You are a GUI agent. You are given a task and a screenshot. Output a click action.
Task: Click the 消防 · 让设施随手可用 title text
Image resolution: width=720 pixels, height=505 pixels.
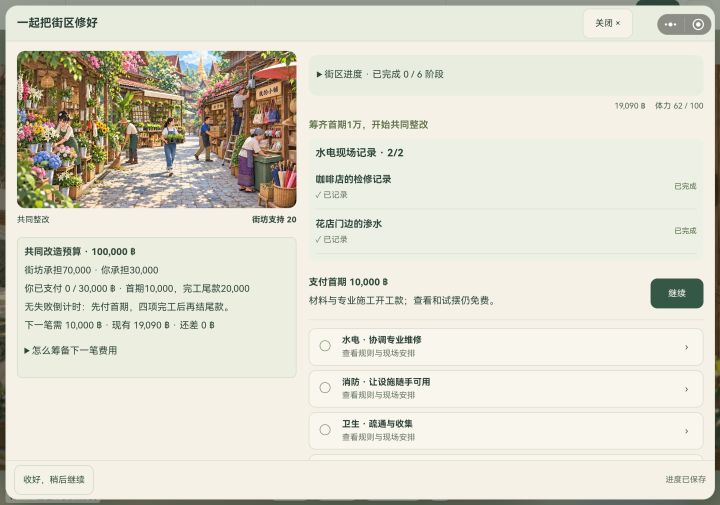[x=386, y=382]
